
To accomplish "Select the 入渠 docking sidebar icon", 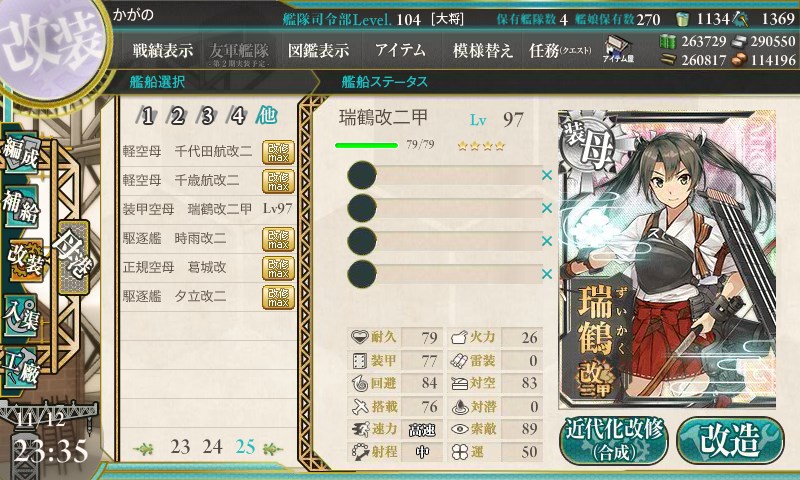I will tap(21, 316).
